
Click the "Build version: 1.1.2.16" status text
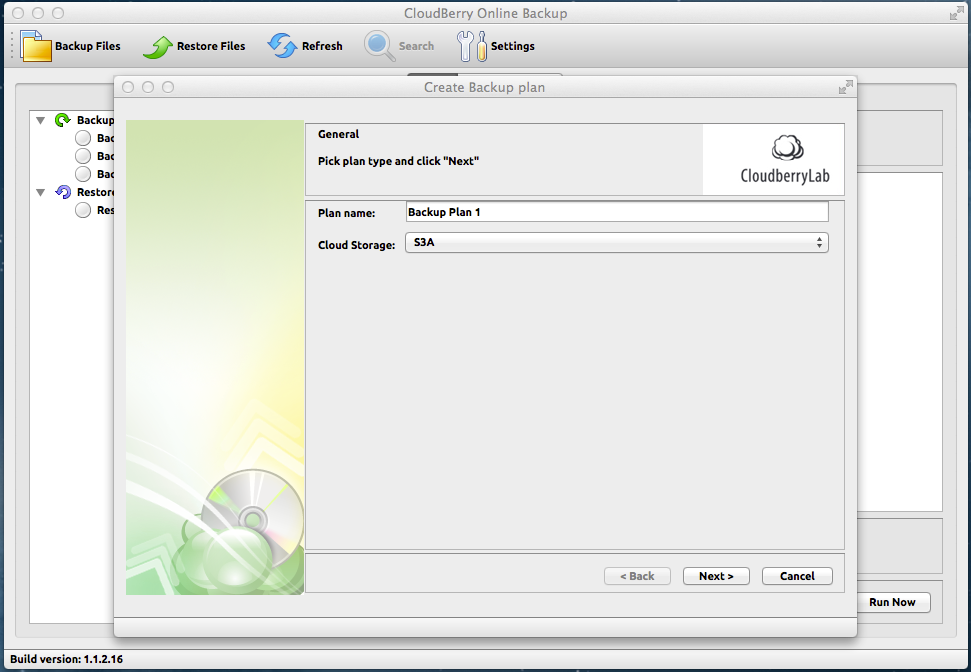[66, 659]
